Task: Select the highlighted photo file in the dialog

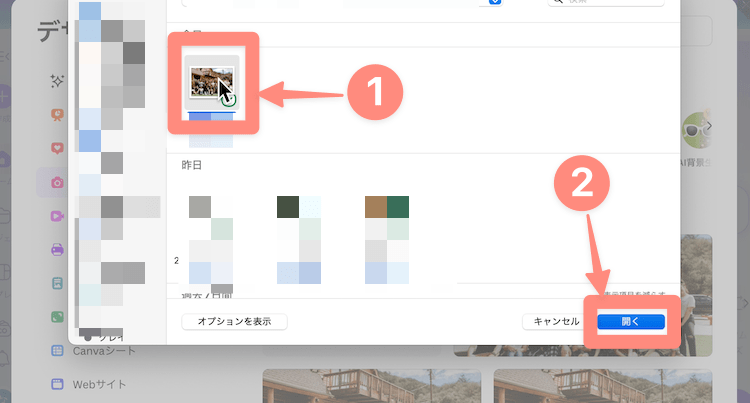Action: pos(211,82)
